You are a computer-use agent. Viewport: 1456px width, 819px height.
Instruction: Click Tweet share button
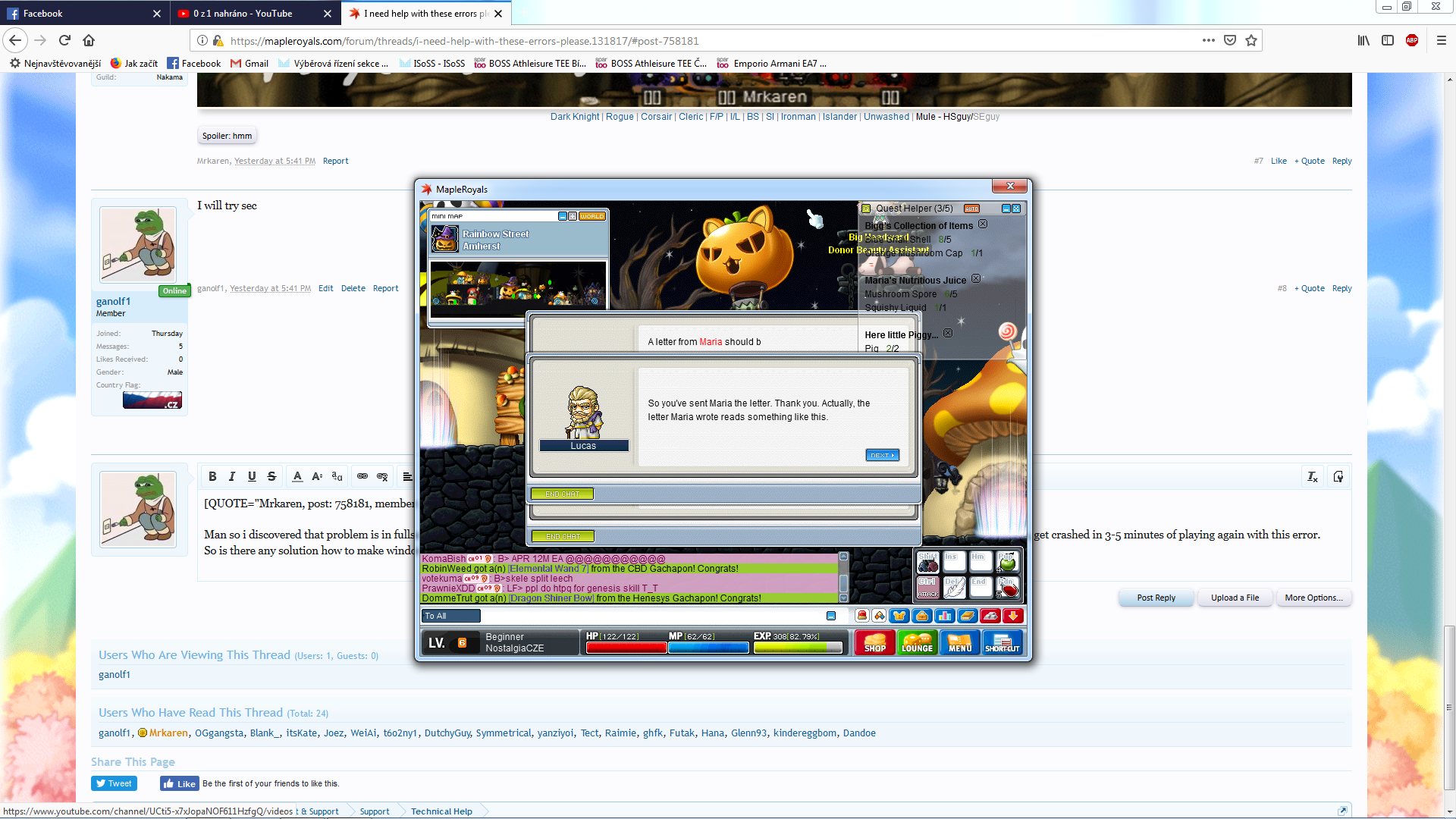click(114, 783)
